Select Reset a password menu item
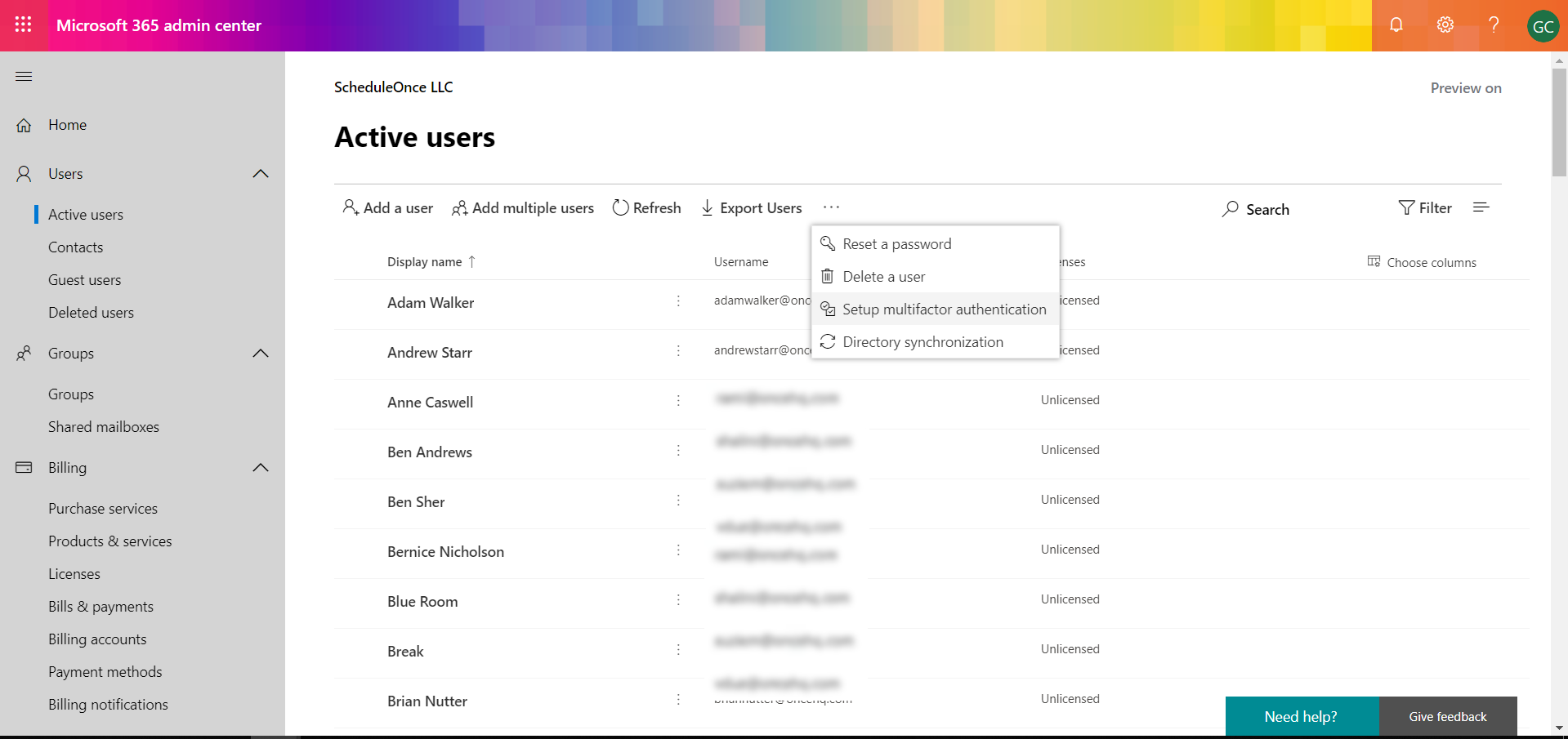This screenshot has width=1568, height=739. point(936,244)
